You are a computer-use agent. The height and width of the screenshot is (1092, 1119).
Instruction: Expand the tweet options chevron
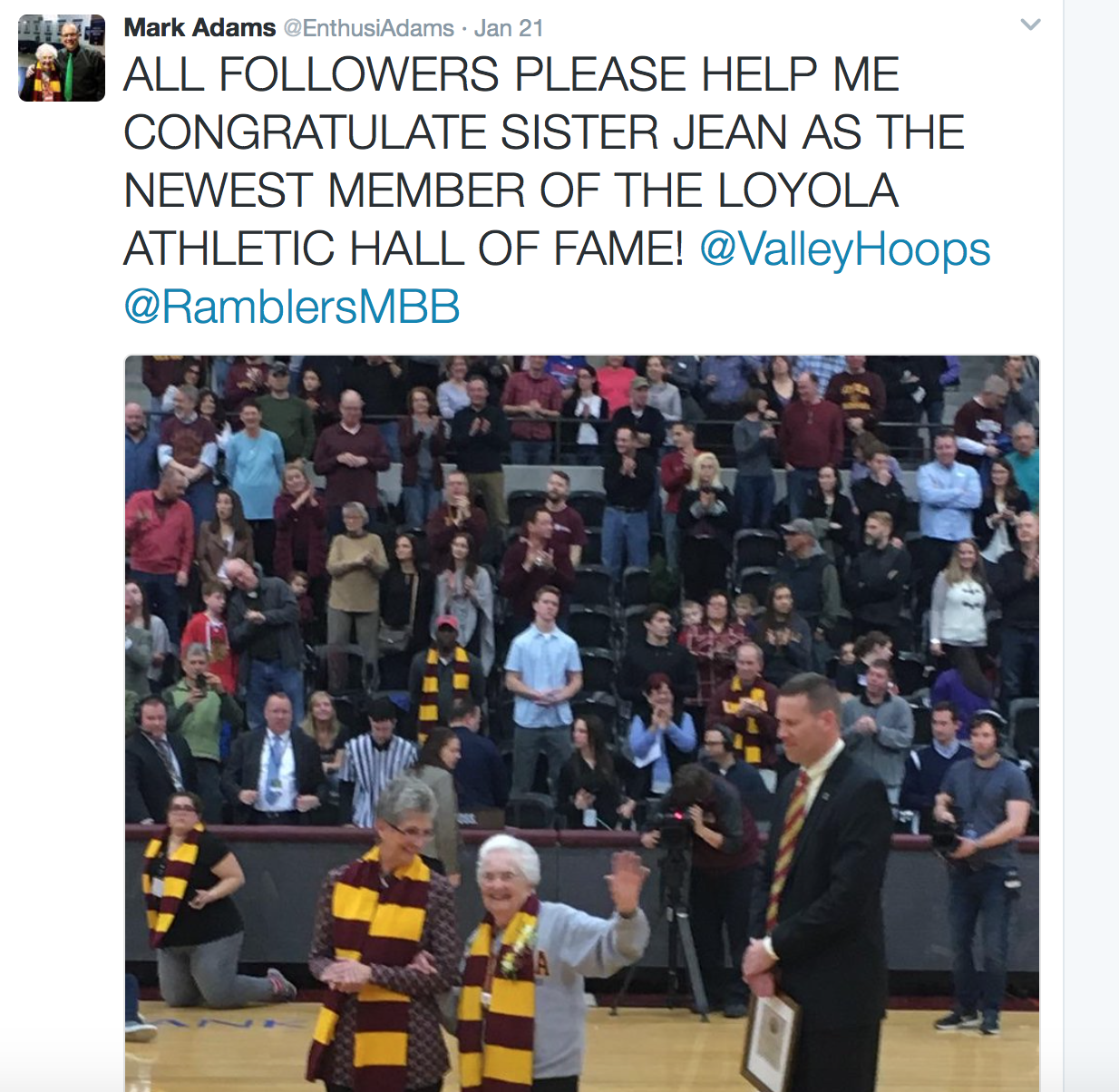click(1030, 24)
